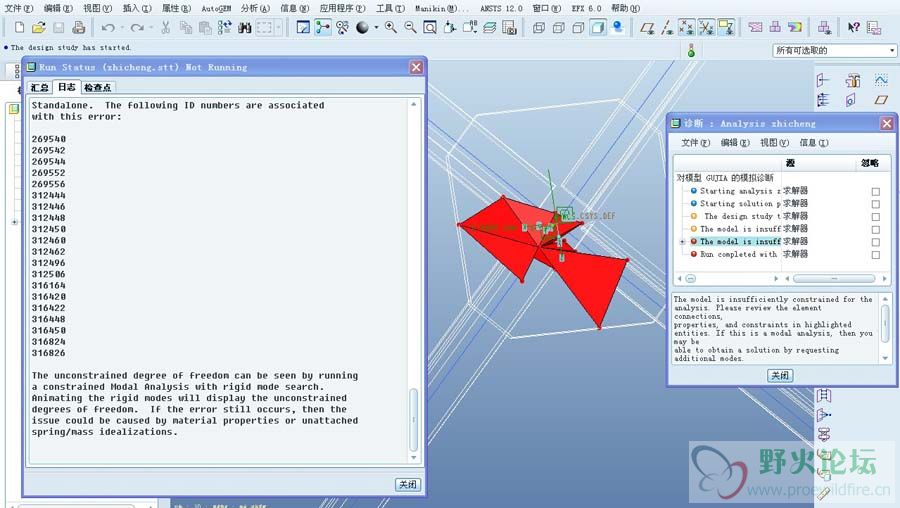Select the No Hidden display icon

pos(578,27)
